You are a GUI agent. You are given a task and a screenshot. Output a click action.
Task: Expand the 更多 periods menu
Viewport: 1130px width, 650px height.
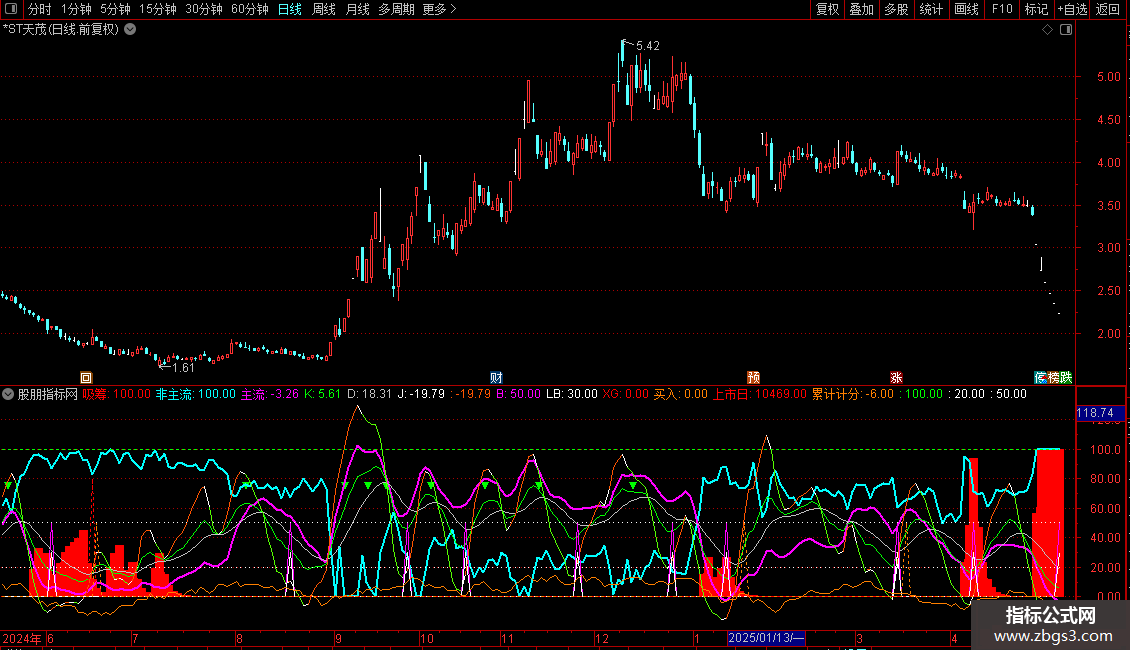click(440, 9)
